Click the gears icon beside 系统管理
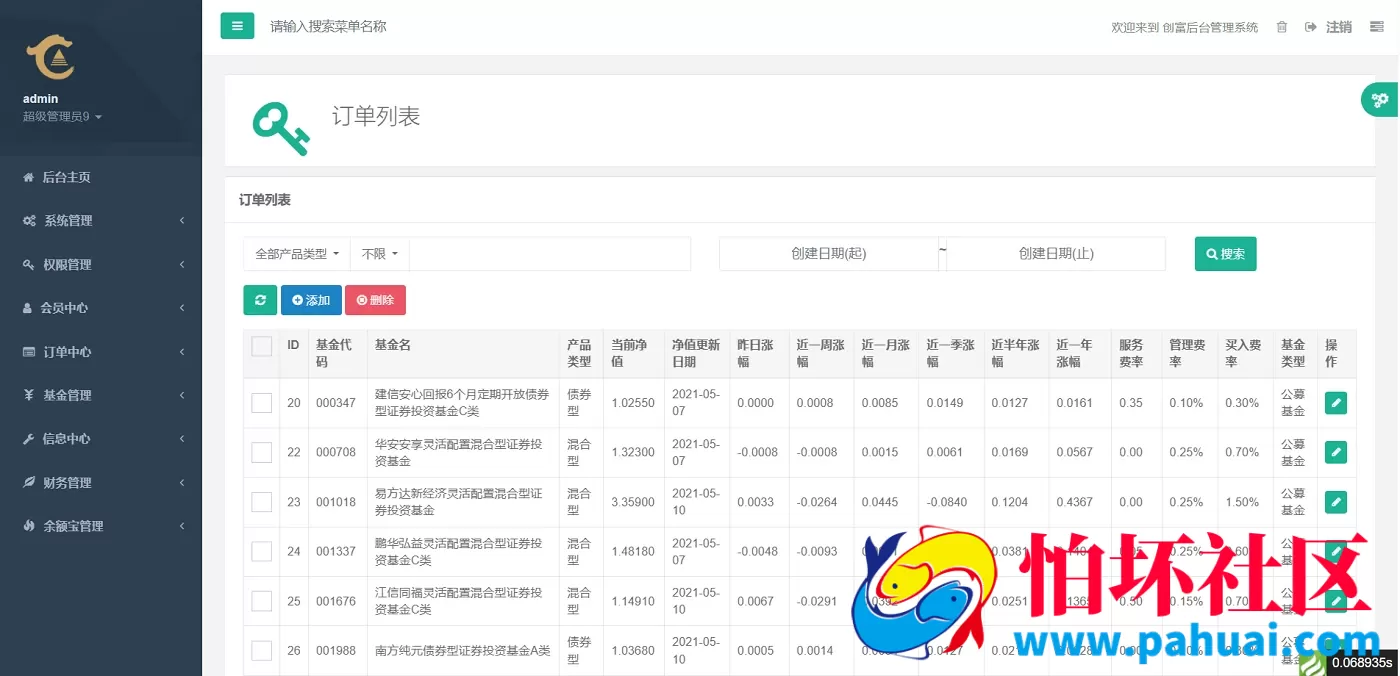The image size is (1400, 676). tap(30, 221)
